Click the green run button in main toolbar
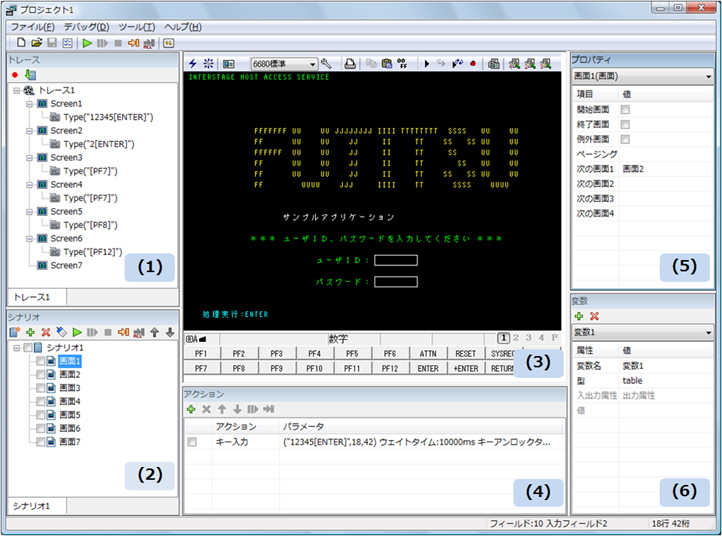This screenshot has width=722, height=536. coord(87,43)
